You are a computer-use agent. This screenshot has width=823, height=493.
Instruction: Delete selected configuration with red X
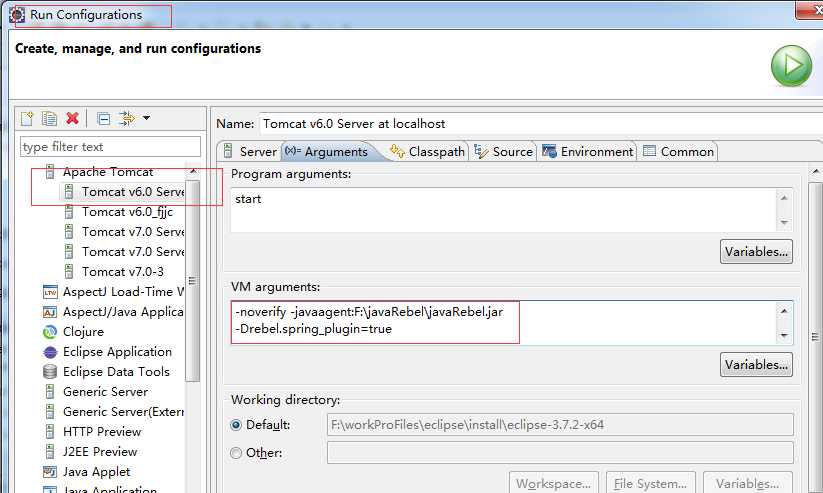[x=72, y=118]
